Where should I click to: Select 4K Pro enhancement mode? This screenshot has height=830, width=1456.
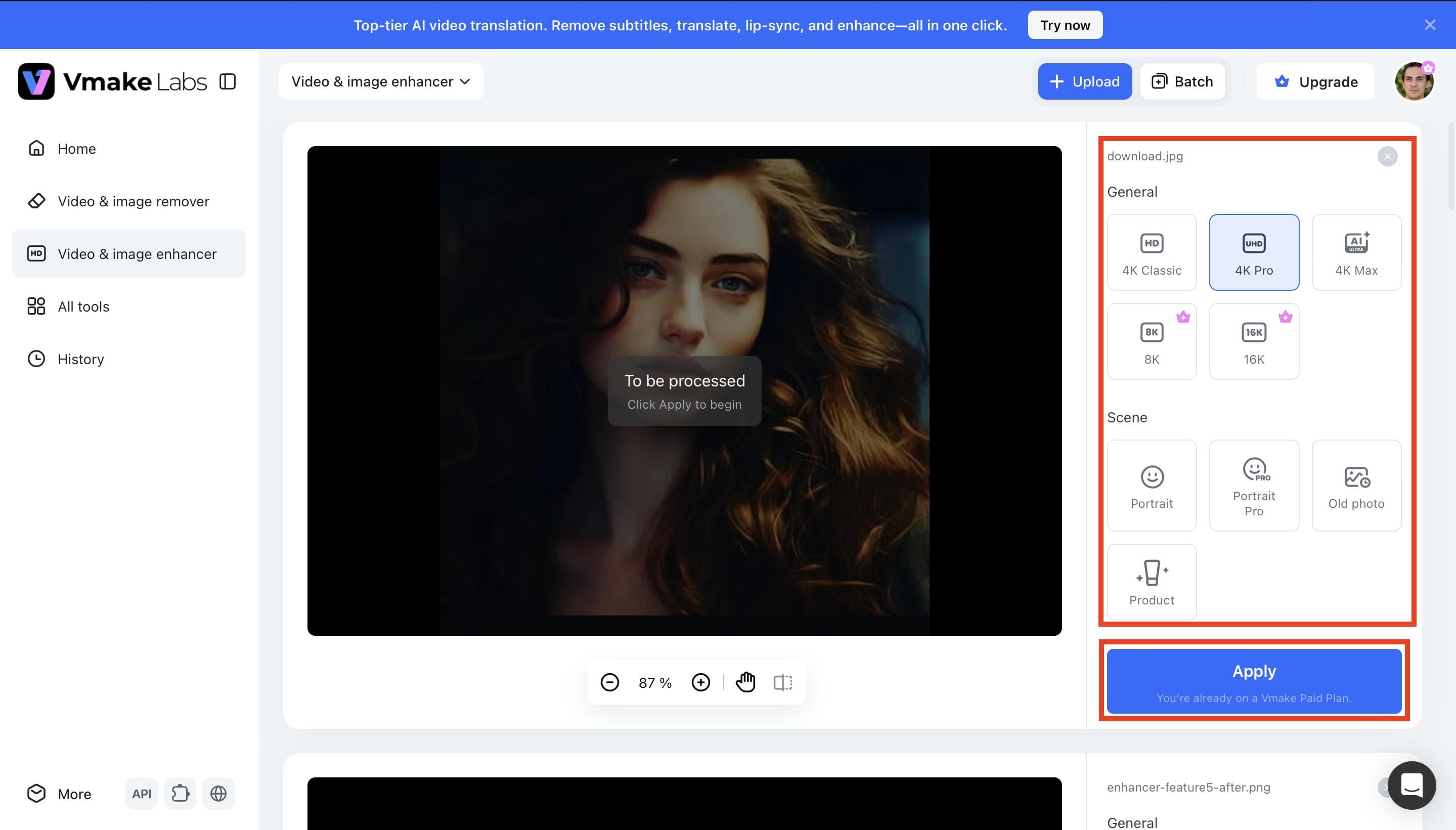1254,252
